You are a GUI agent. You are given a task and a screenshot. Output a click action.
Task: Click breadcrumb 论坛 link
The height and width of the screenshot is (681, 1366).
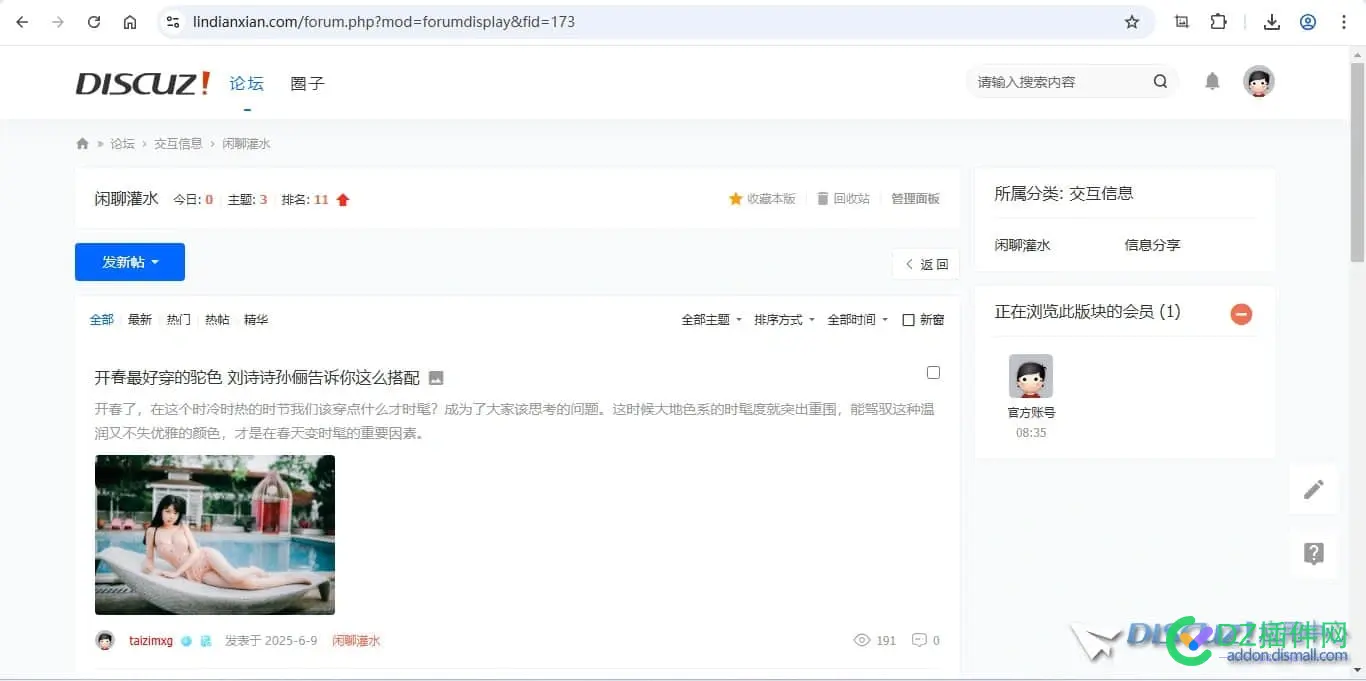click(x=122, y=144)
